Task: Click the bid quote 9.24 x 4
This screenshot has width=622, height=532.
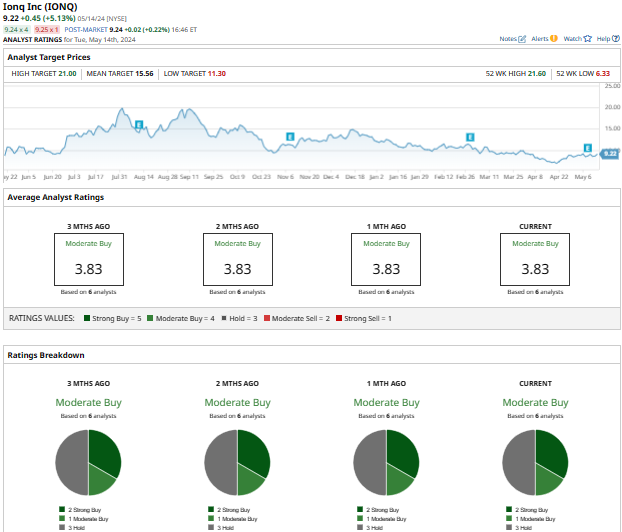Action: point(16,29)
